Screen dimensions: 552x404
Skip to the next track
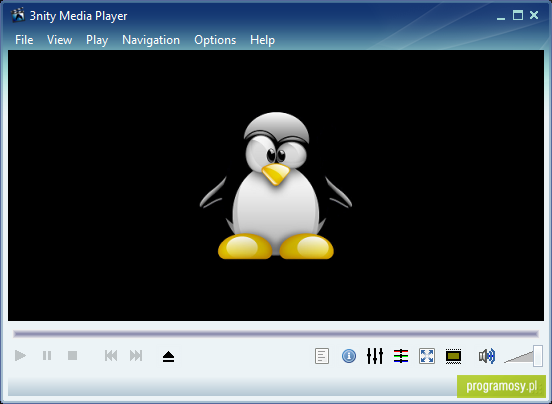(x=136, y=356)
